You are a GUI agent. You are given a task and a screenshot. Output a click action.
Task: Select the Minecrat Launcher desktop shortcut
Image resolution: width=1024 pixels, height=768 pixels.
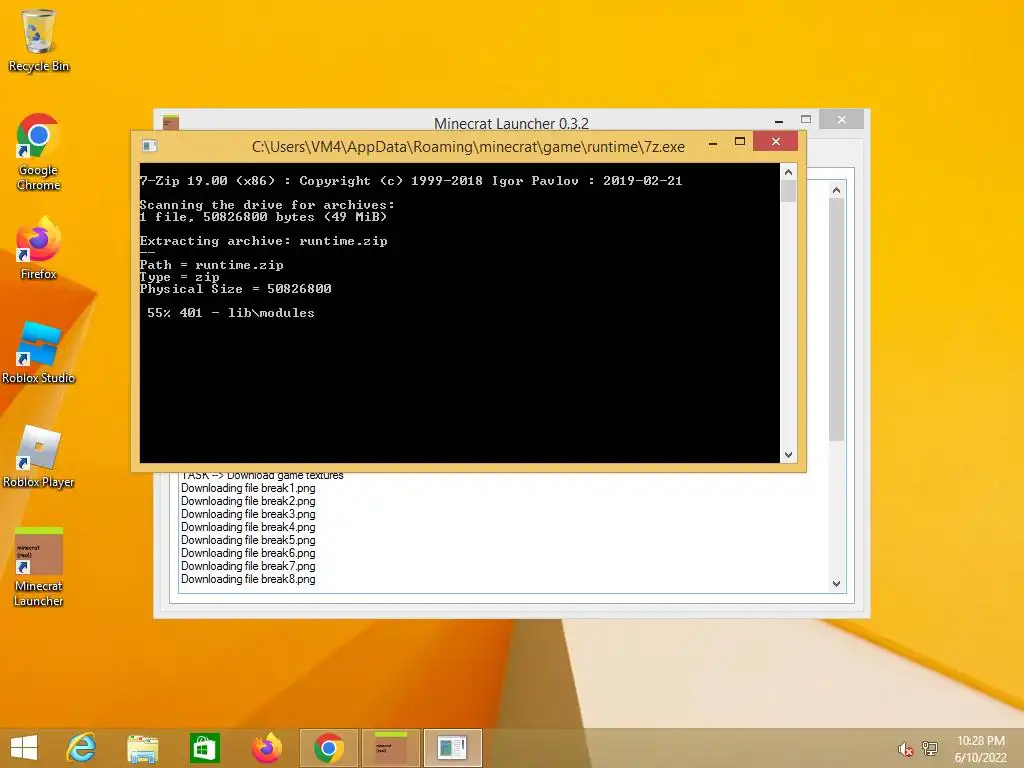[x=38, y=568]
